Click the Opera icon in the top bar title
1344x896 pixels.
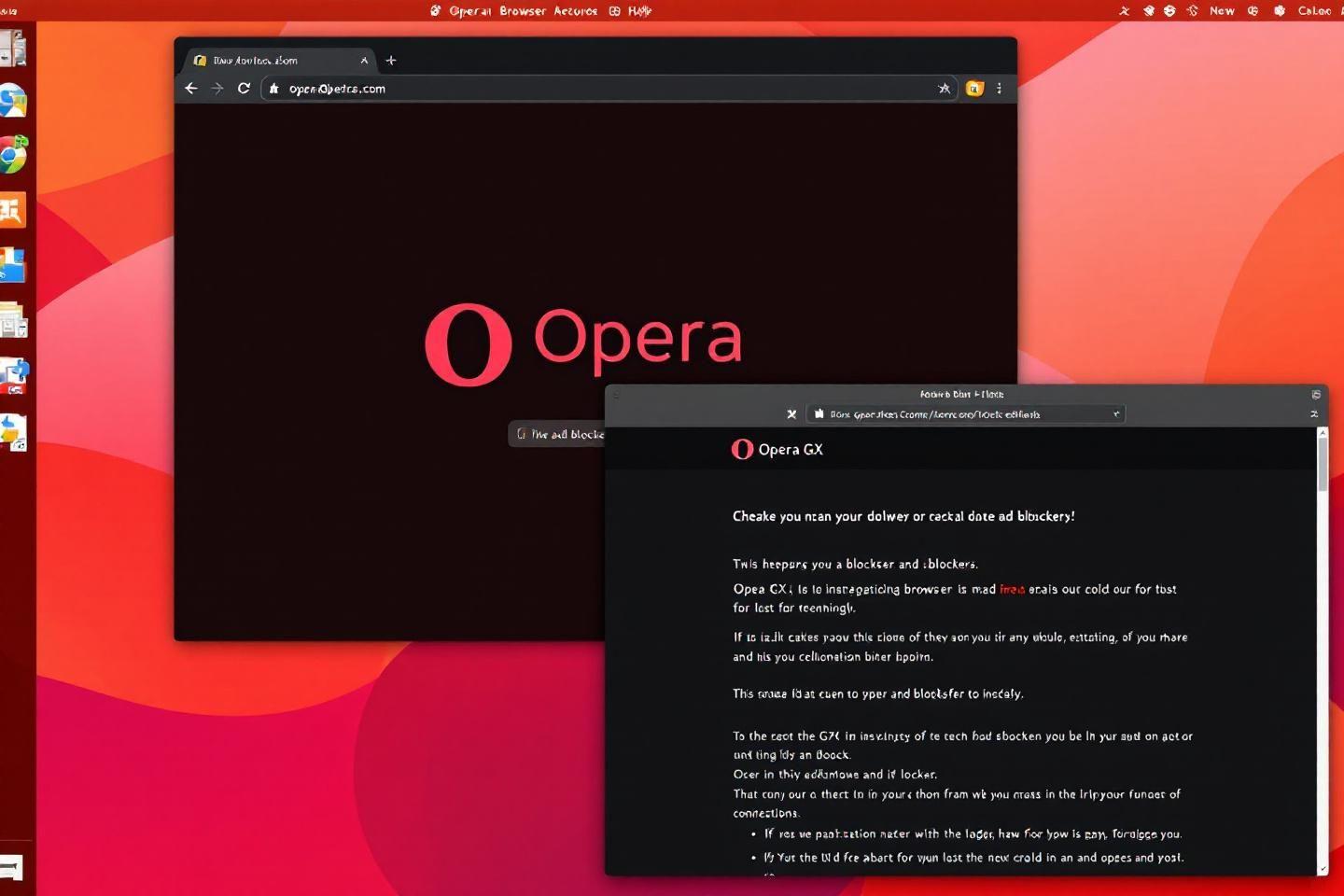click(x=436, y=11)
